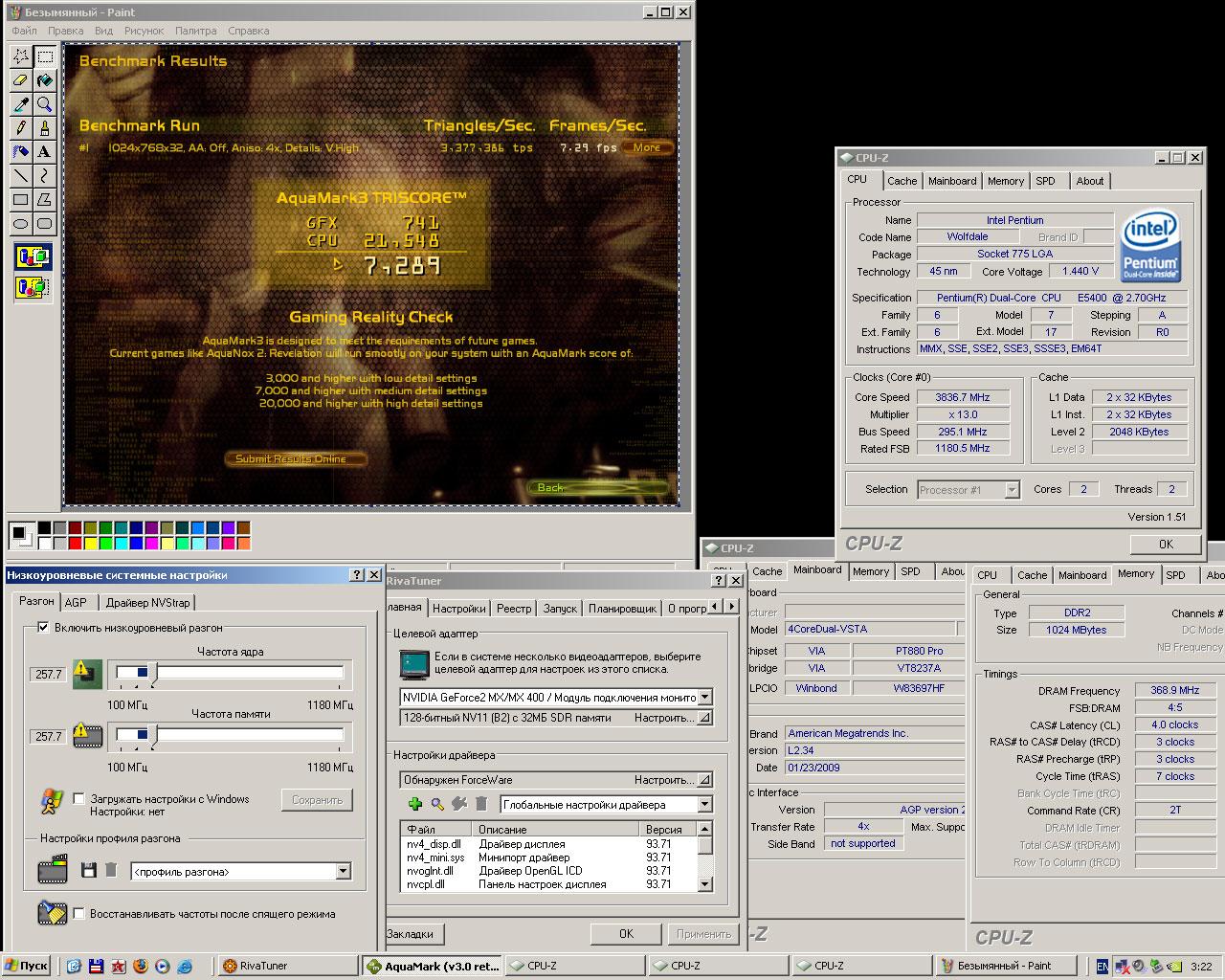Pick the Color Picker eyedropper tool
Viewport: 1225px width, 980px height.
point(20,104)
